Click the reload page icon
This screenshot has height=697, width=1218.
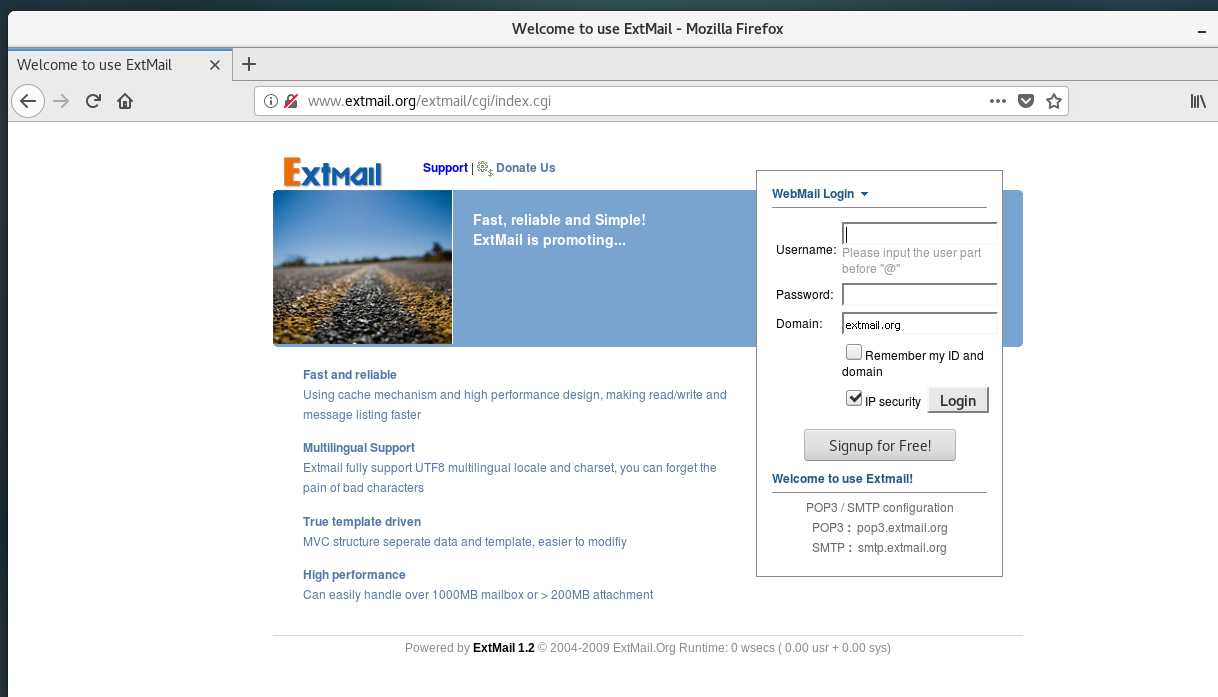click(x=93, y=101)
